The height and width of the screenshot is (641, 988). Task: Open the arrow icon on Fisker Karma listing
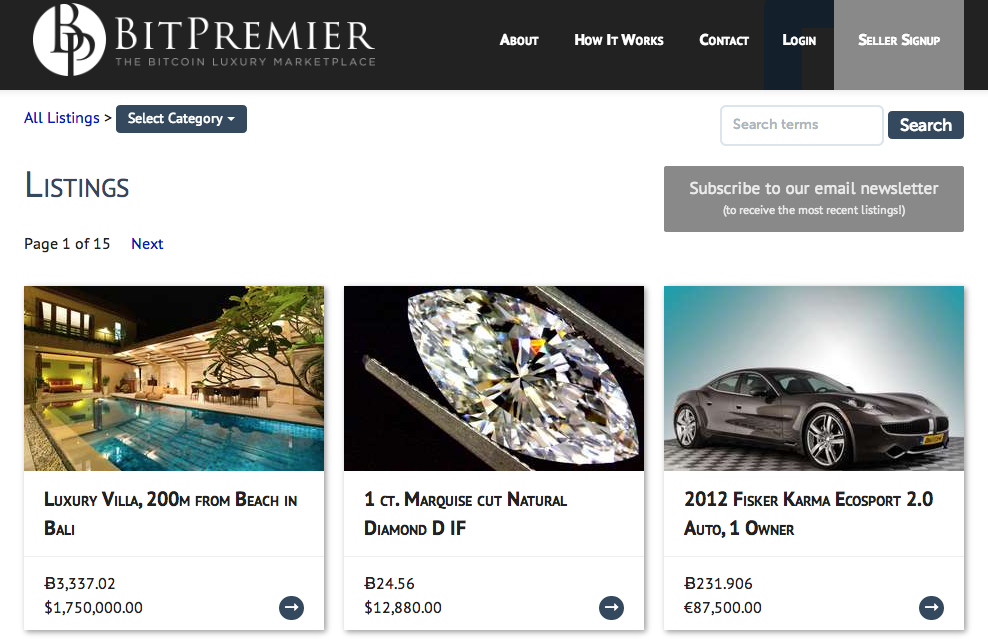(x=931, y=608)
